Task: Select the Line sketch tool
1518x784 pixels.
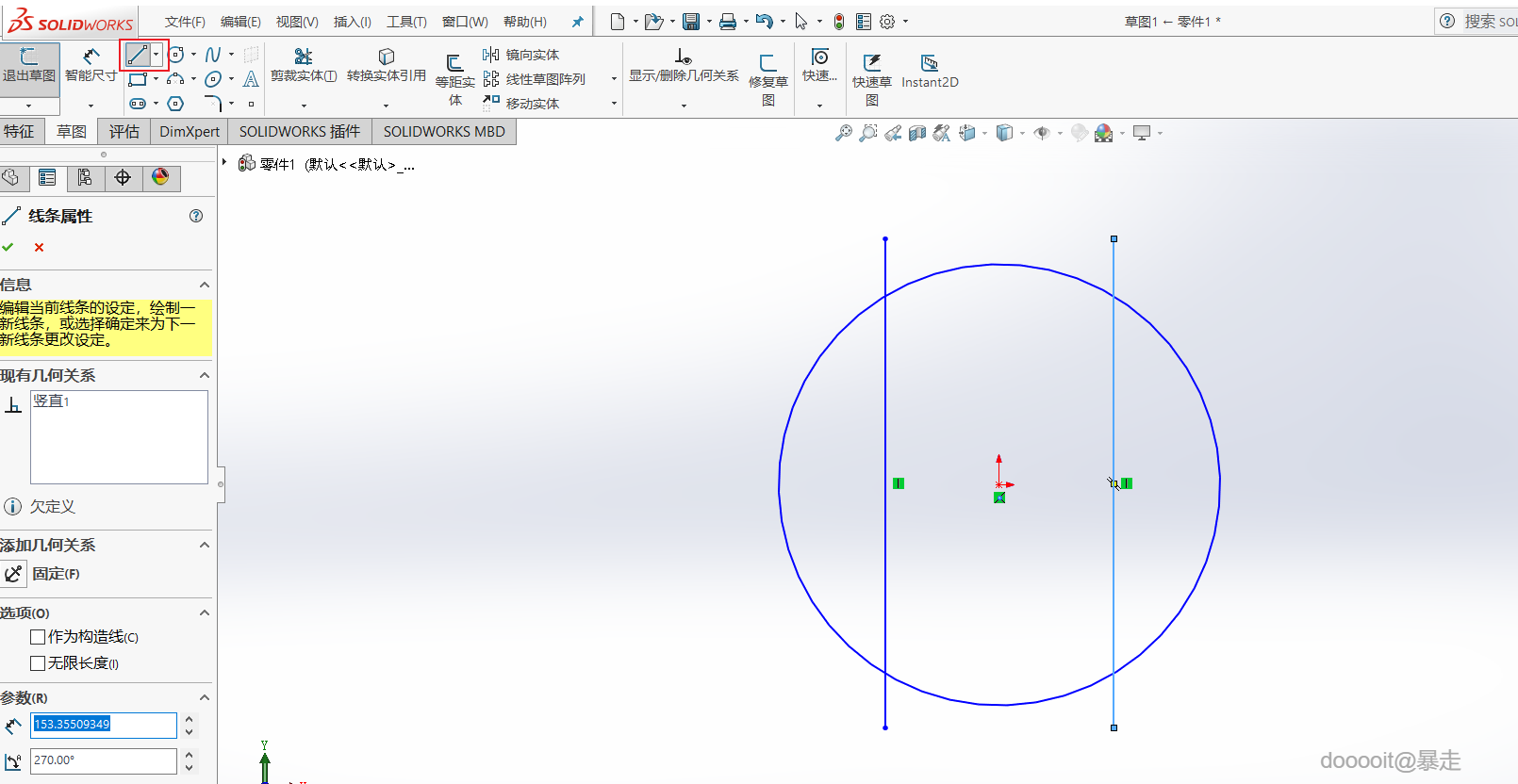Action: 138,55
